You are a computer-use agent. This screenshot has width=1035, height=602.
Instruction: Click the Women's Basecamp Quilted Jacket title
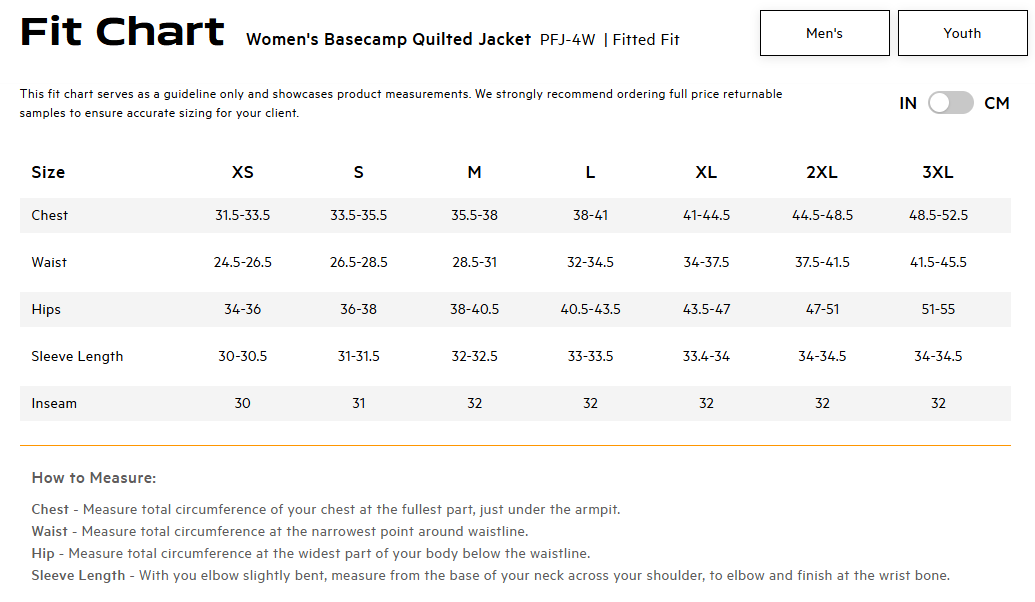(x=388, y=40)
